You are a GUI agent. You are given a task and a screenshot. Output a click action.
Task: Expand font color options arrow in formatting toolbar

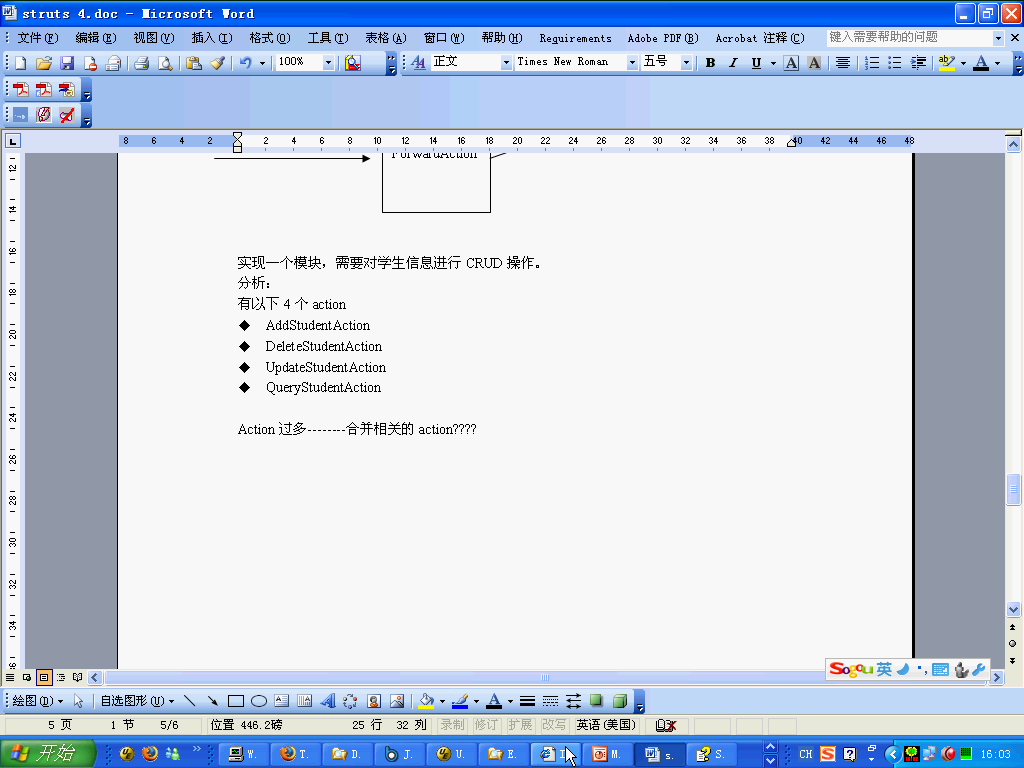point(997,63)
